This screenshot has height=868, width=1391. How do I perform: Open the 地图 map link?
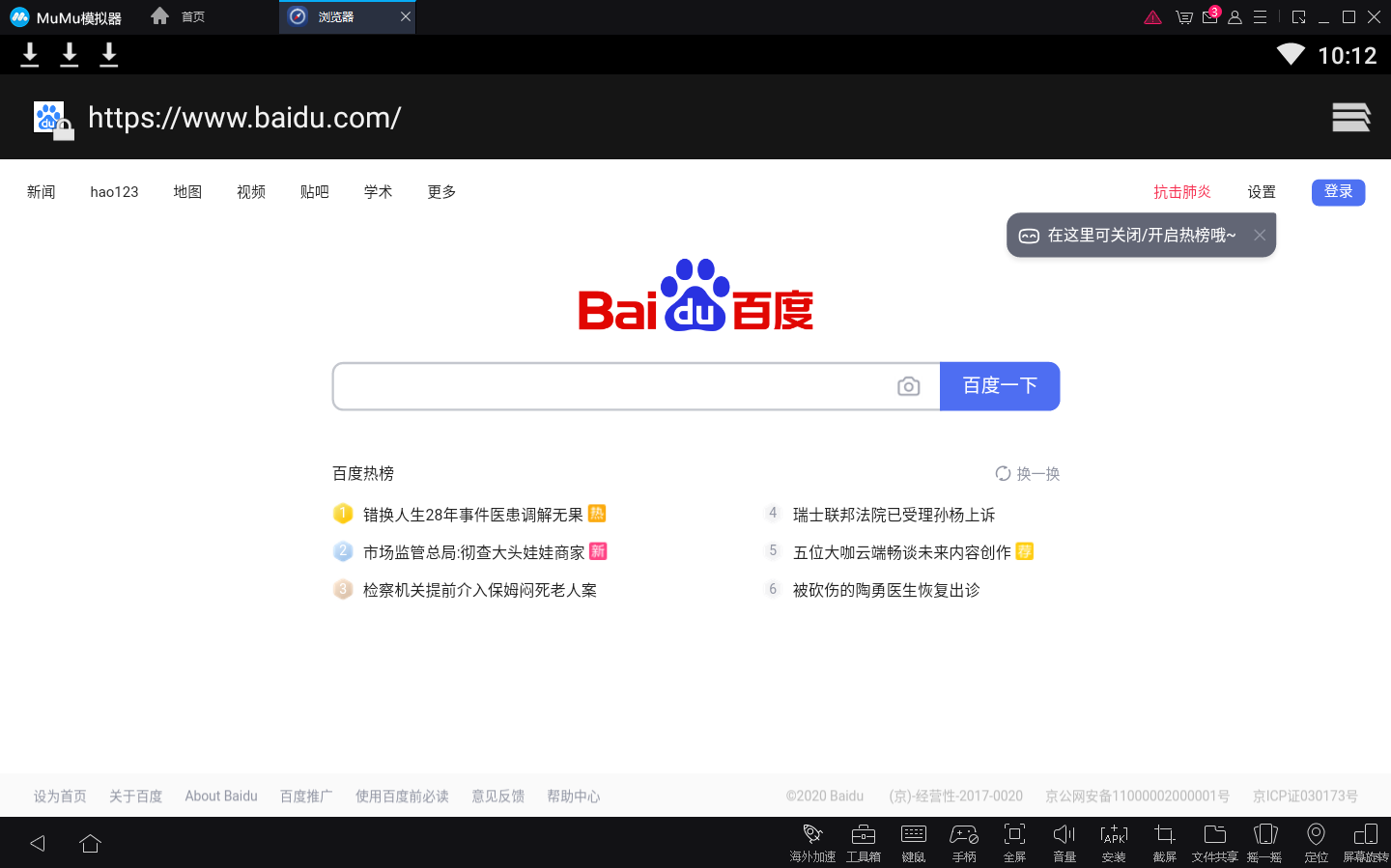(187, 192)
